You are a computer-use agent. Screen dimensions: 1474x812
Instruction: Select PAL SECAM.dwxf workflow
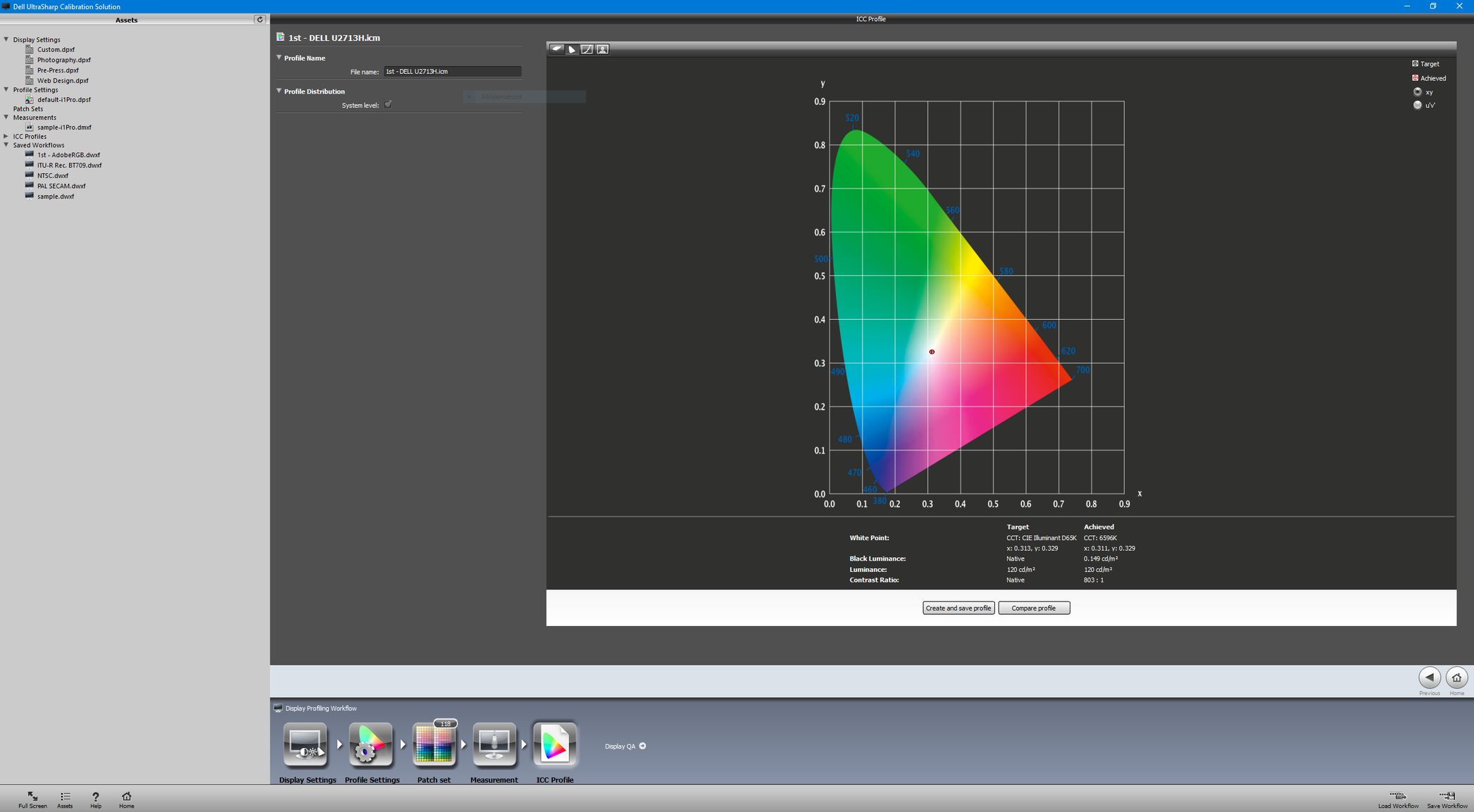(61, 186)
